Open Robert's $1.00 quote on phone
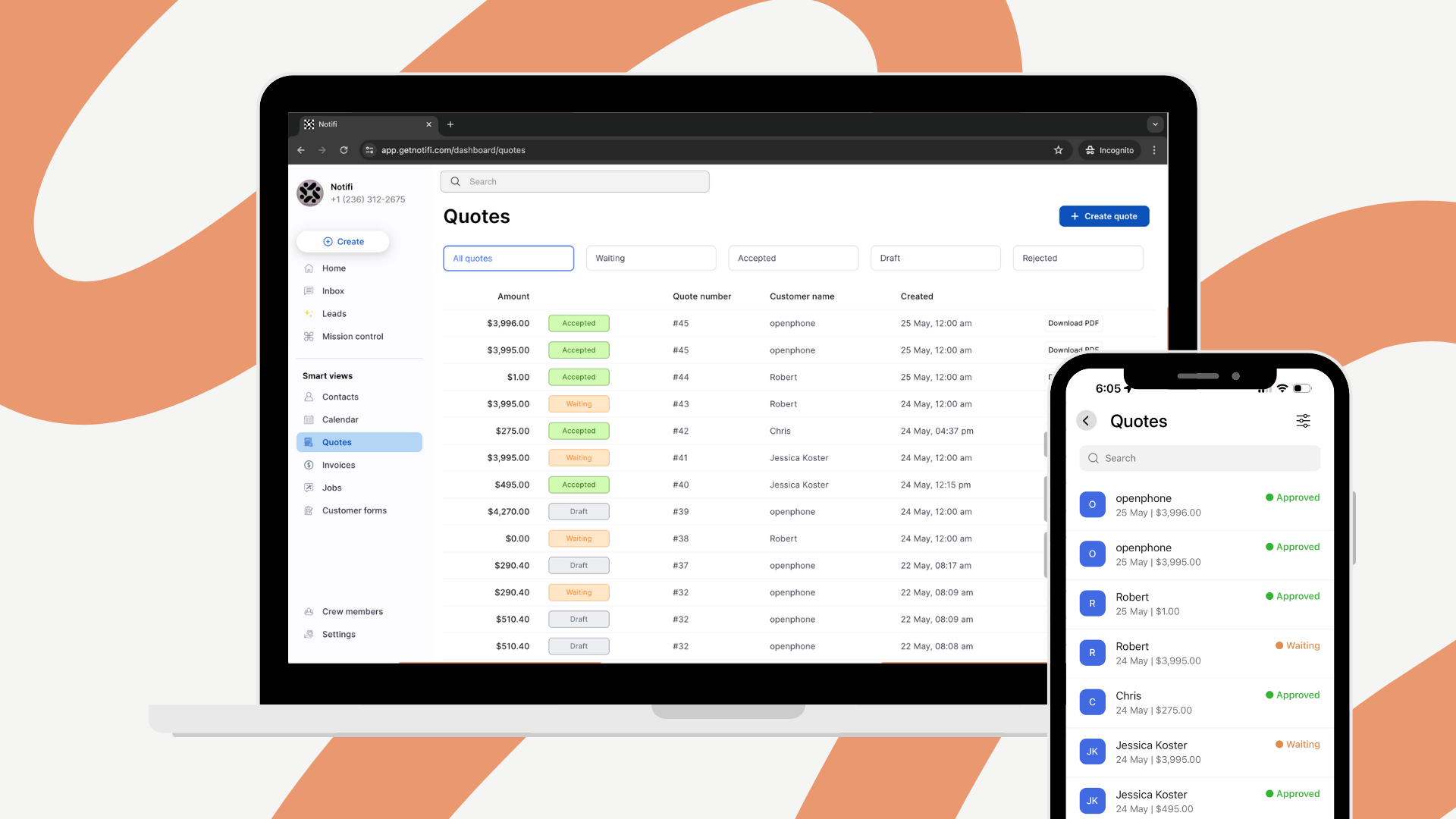This screenshot has height=819, width=1456. click(x=1199, y=604)
